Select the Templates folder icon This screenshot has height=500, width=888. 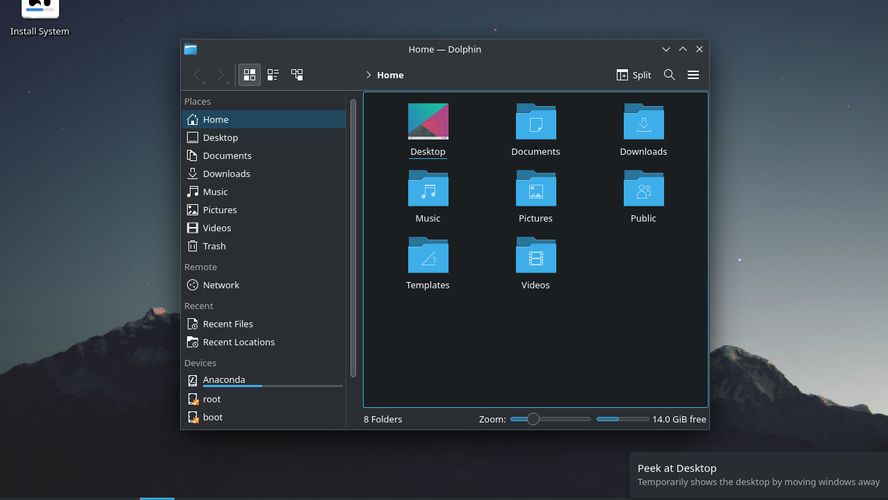click(428, 255)
